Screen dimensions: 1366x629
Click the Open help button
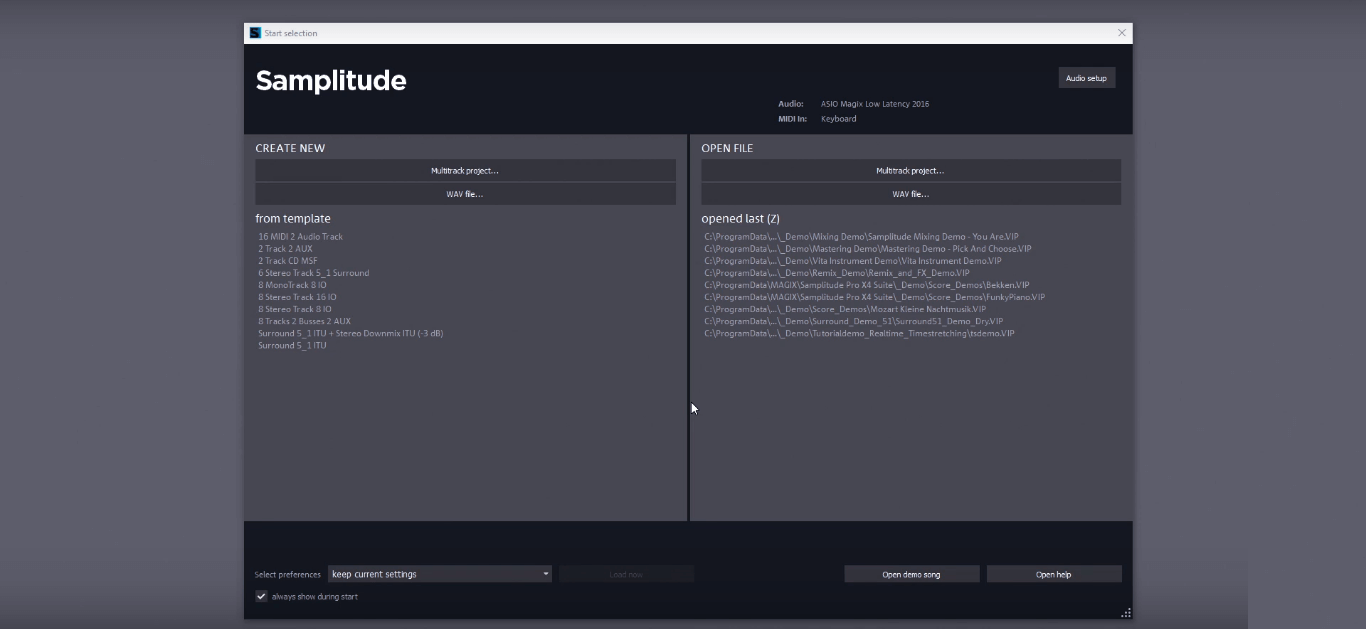point(1054,574)
